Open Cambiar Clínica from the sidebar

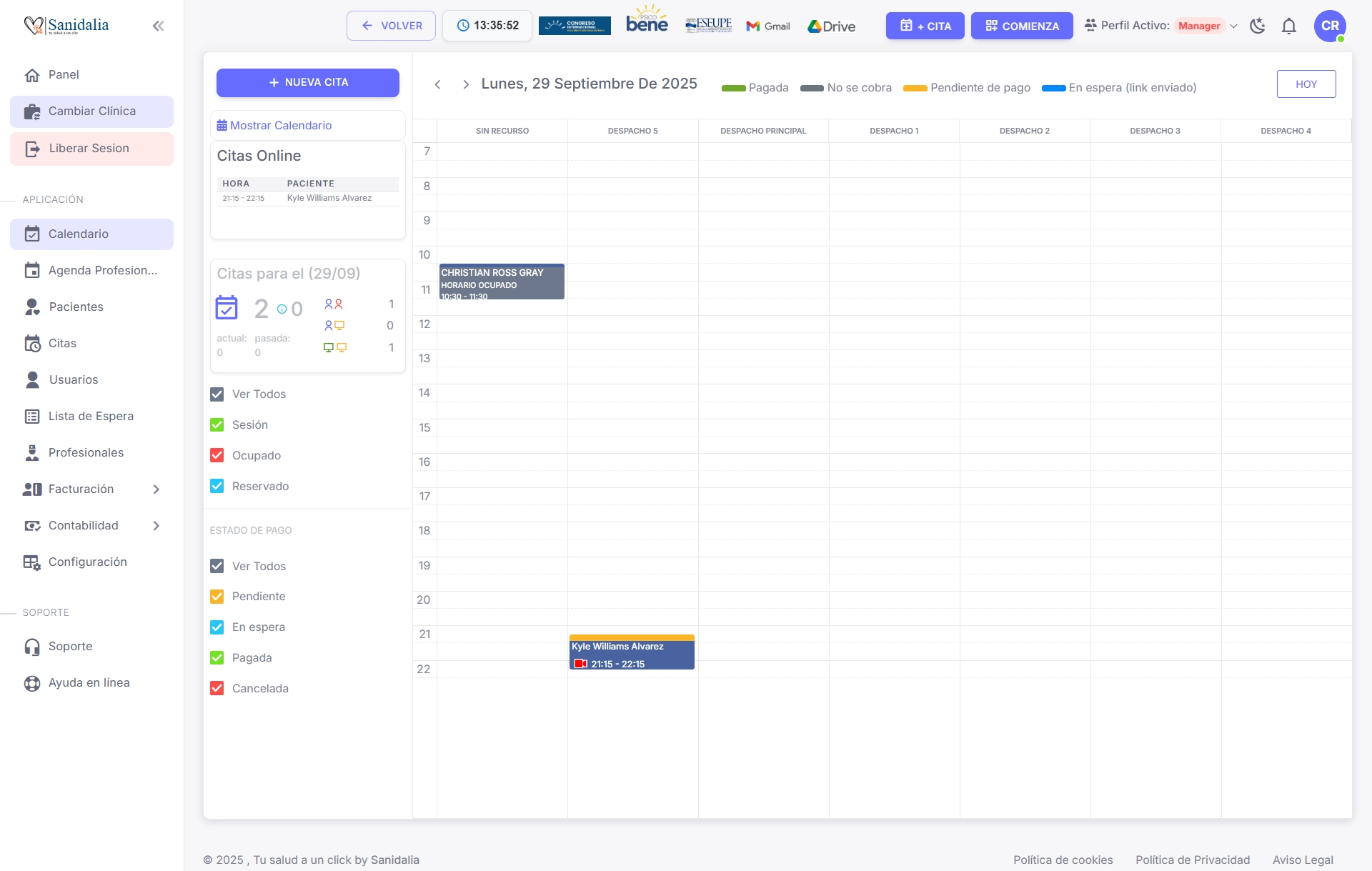[91, 111]
